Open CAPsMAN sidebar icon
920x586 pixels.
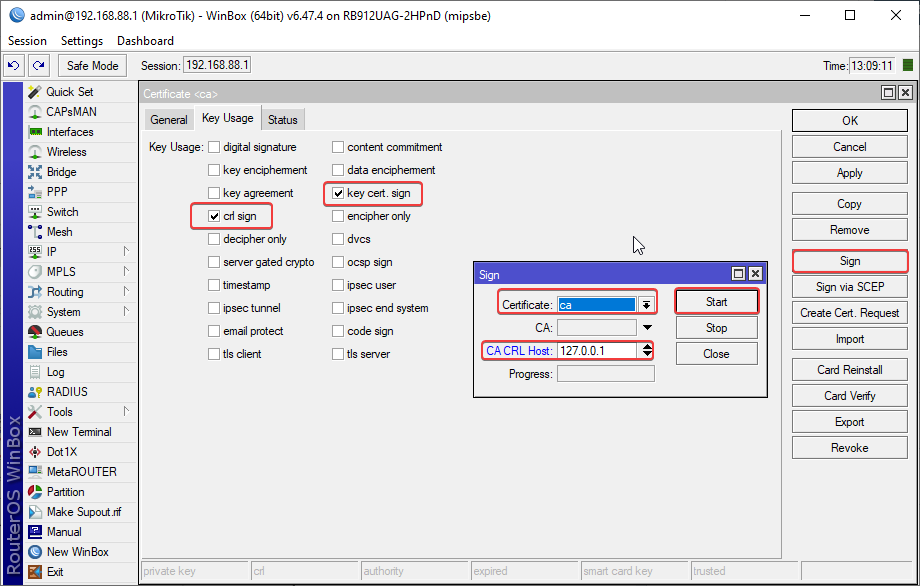tap(35, 111)
